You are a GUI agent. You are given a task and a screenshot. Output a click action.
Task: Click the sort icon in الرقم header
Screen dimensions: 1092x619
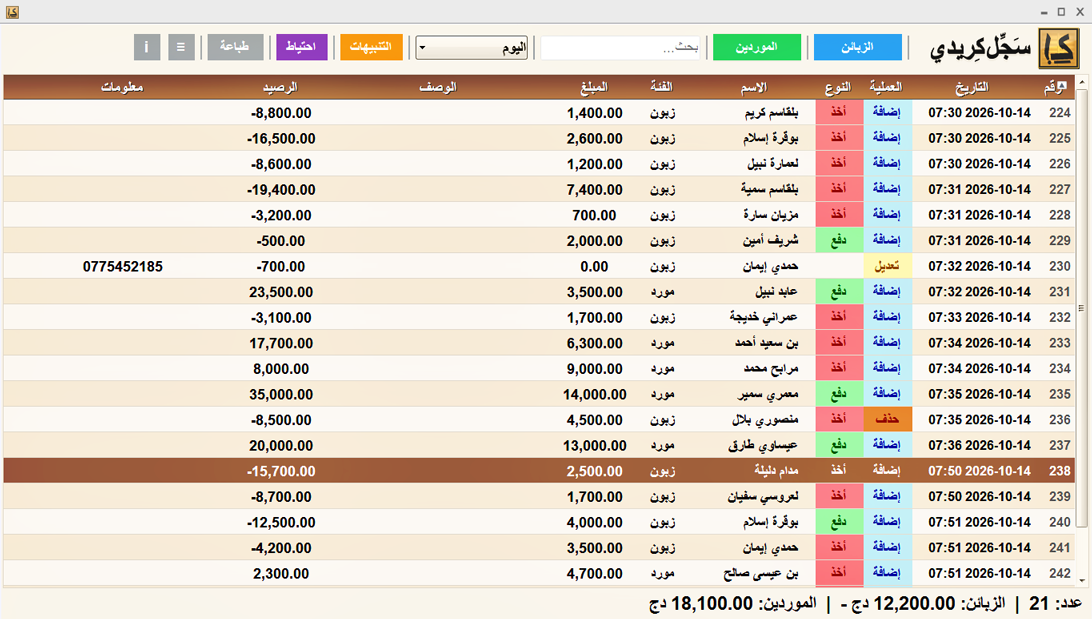click(x=1061, y=86)
